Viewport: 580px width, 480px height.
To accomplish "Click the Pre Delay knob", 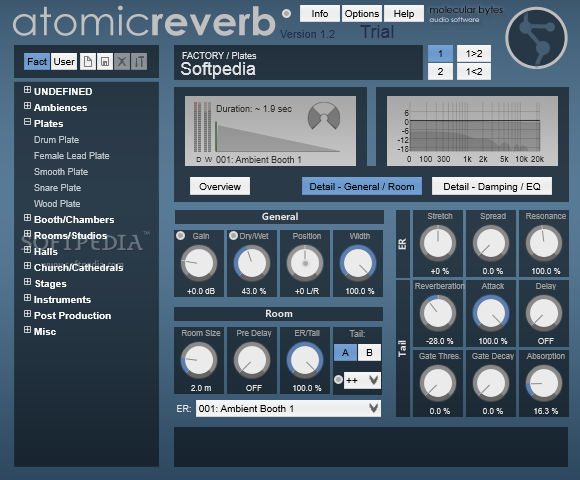I will click(252, 360).
